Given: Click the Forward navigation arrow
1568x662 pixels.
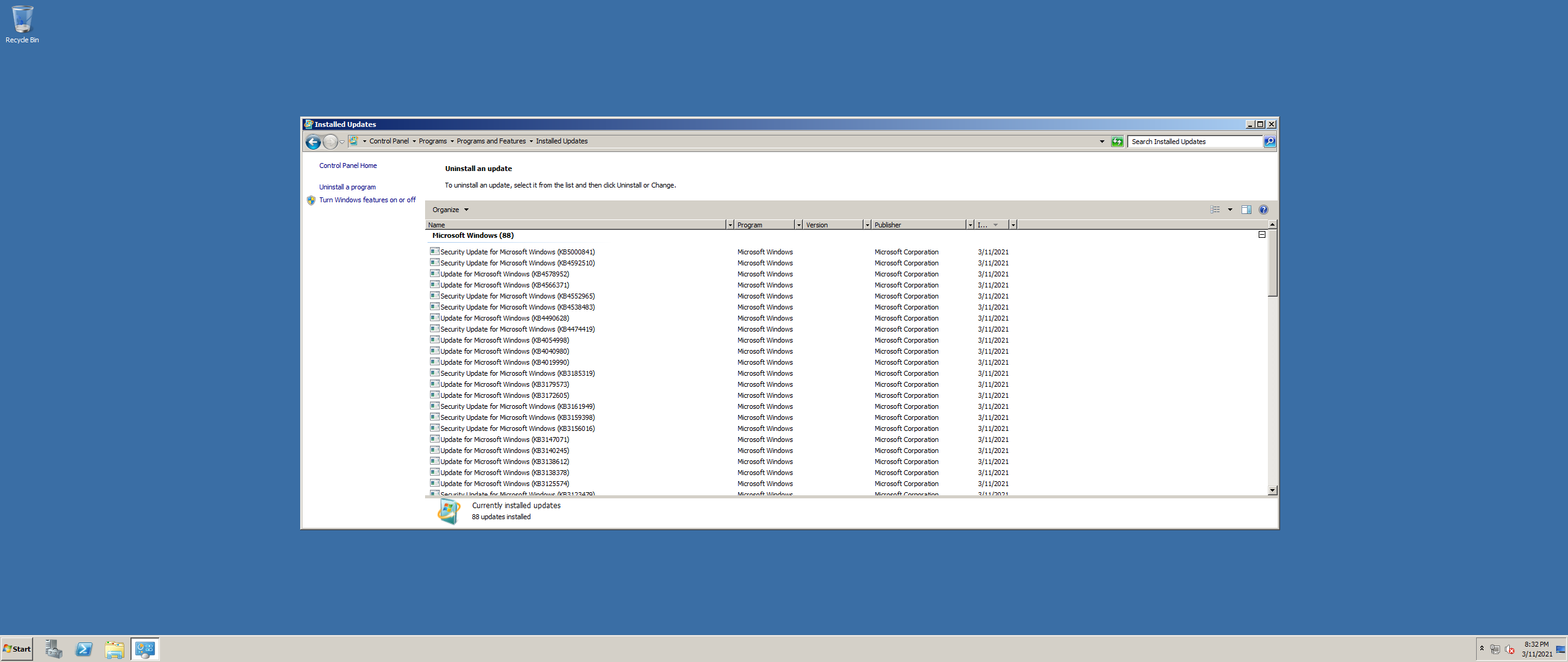Looking at the screenshot, I should coord(330,142).
